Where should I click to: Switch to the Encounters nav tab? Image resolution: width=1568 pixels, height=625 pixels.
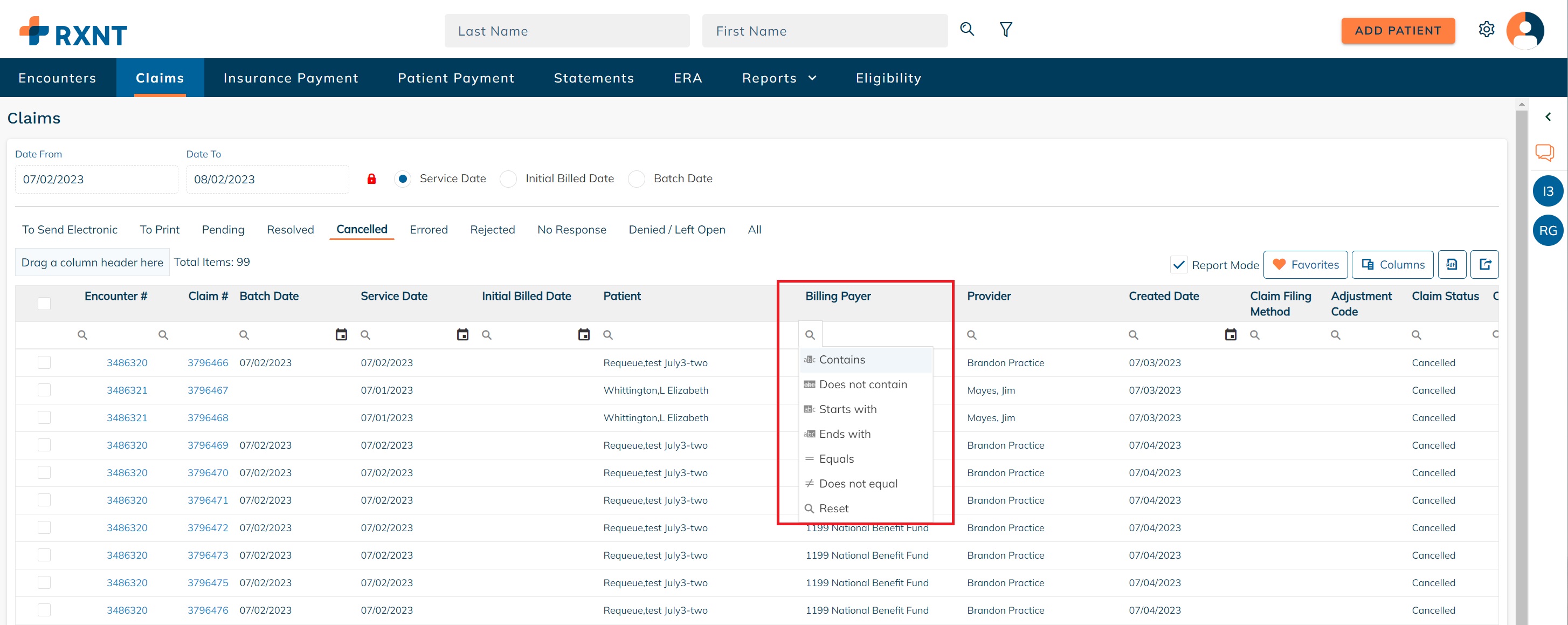(57, 78)
